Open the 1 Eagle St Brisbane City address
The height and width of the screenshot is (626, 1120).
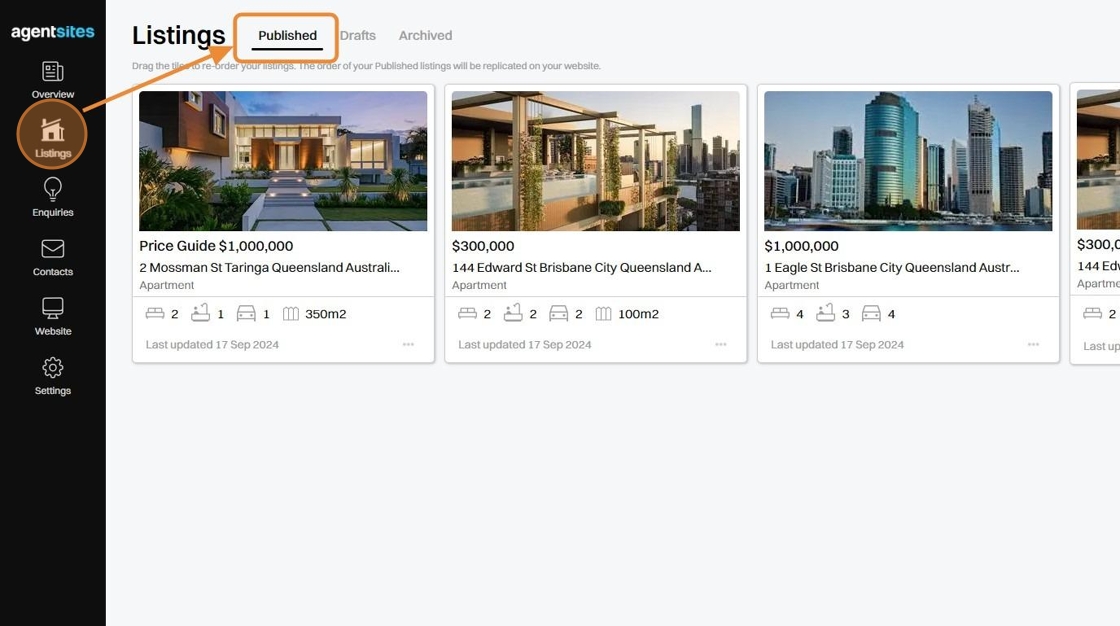tap(891, 267)
